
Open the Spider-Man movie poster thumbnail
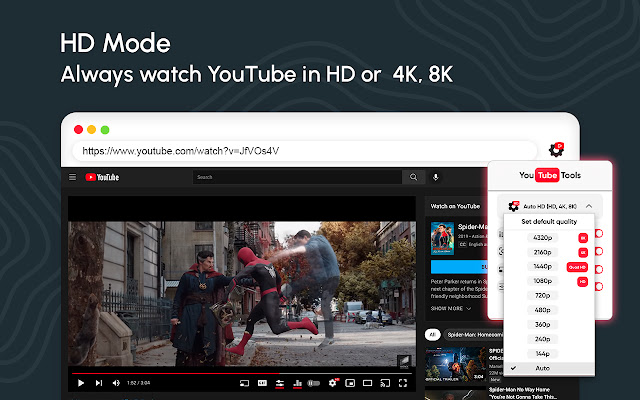[442, 238]
